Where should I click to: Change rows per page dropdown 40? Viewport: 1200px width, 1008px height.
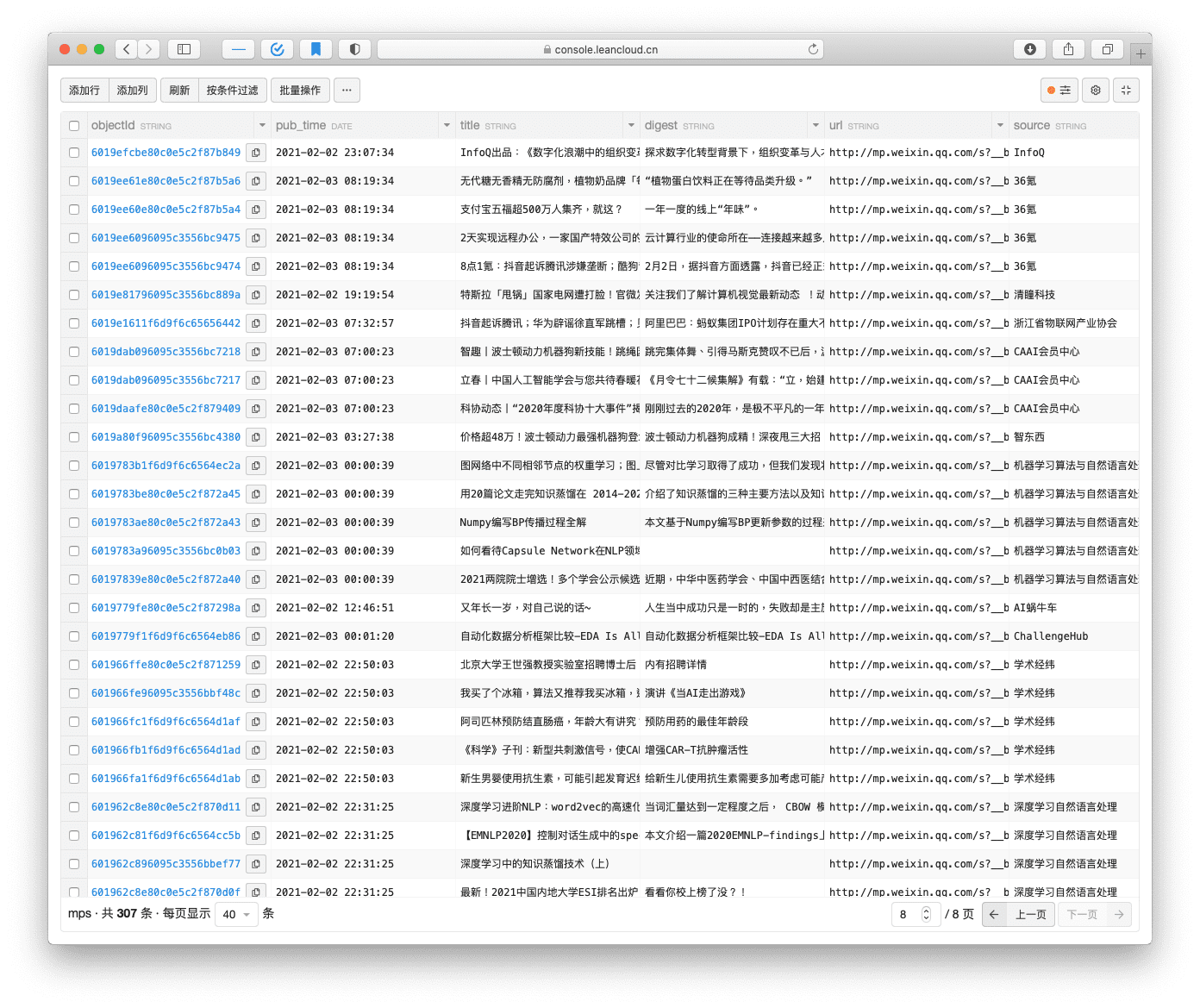click(x=236, y=914)
